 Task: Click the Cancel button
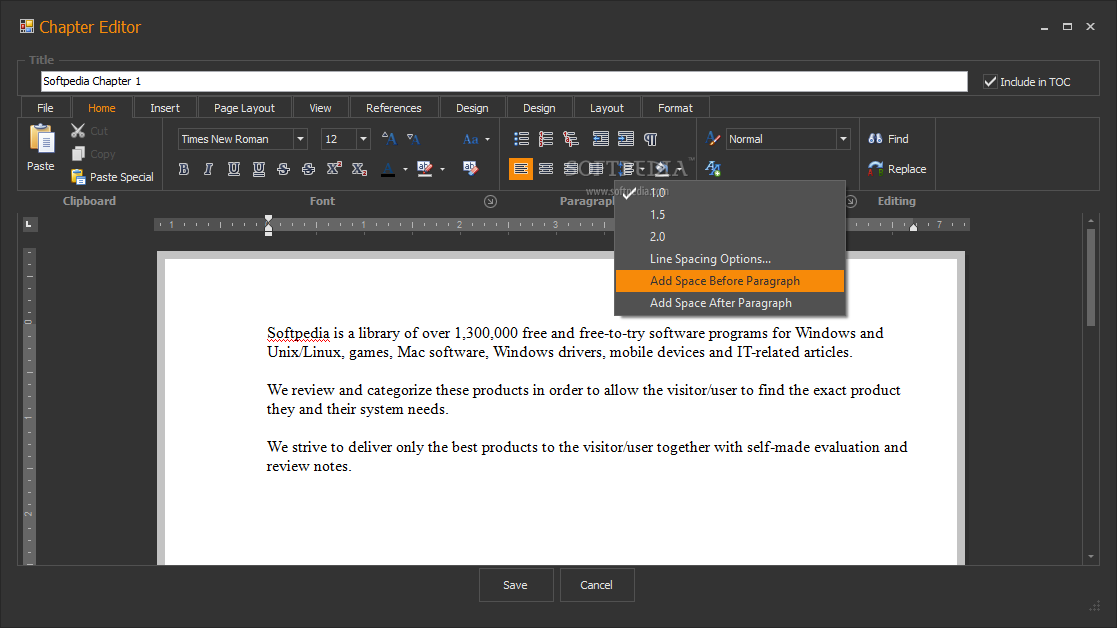596,585
